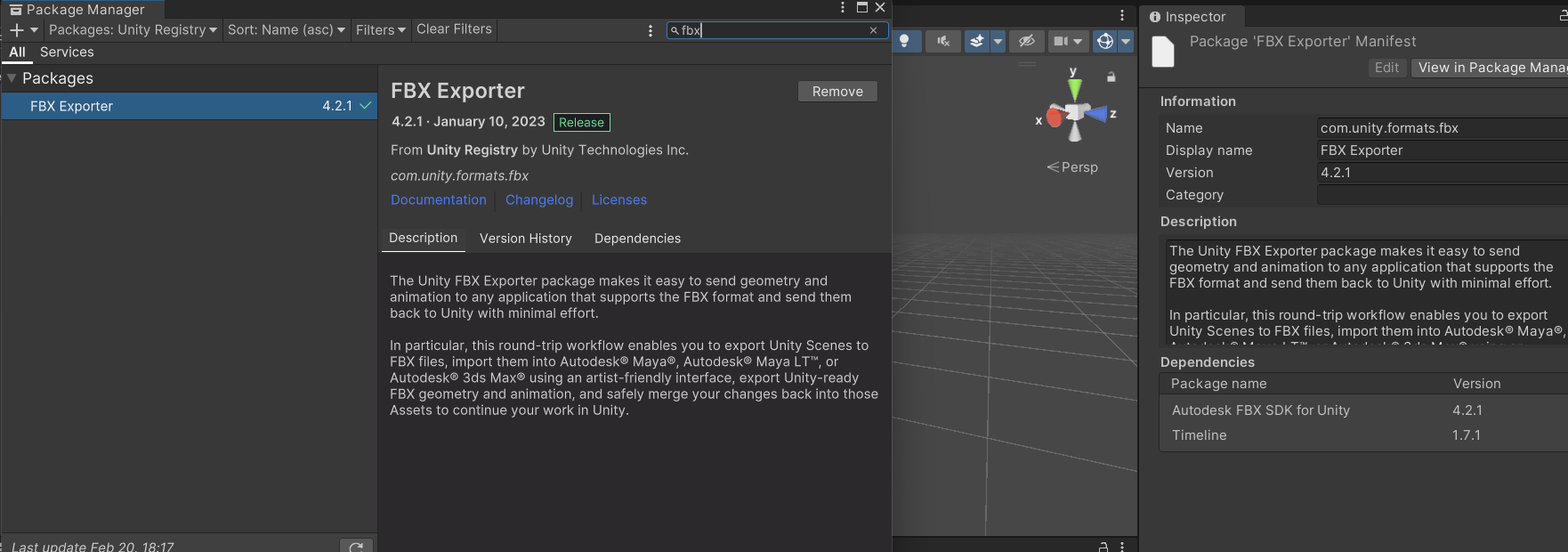Click Last update Feb 20 status text
Screen dimensions: 1568x552
click(93, 546)
